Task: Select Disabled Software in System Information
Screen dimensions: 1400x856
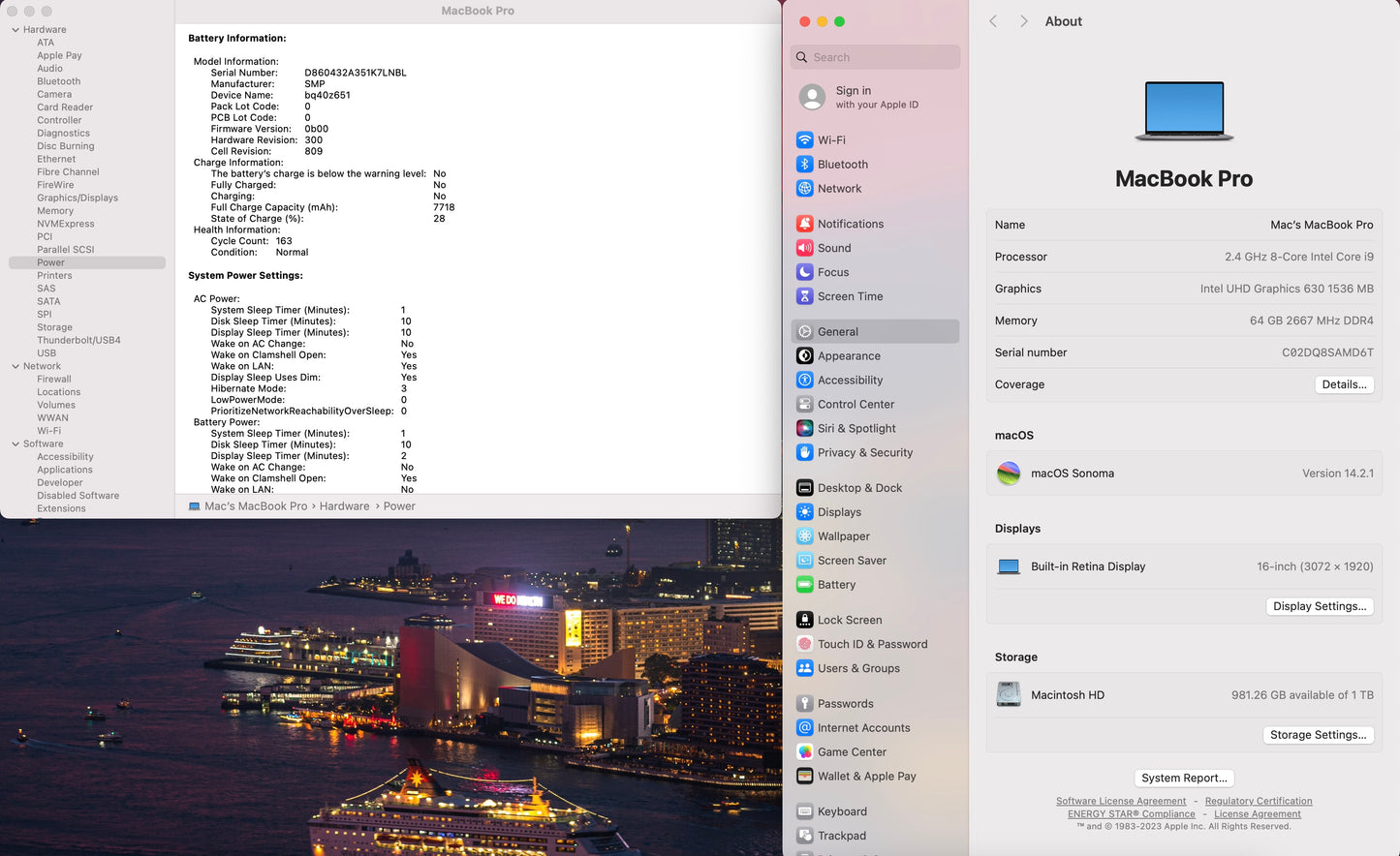Action: coord(78,496)
